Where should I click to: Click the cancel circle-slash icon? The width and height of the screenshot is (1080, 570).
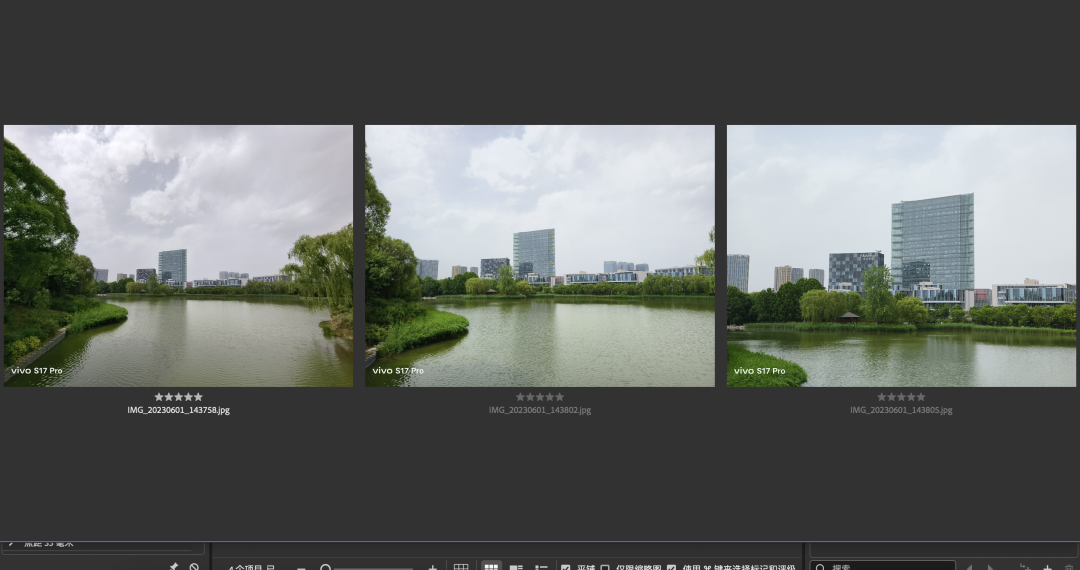click(194, 567)
